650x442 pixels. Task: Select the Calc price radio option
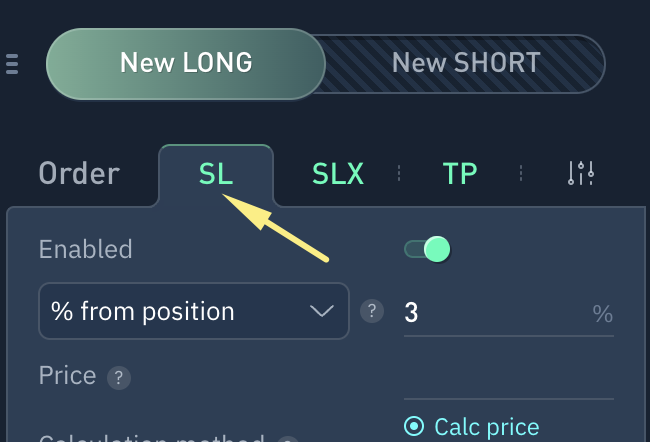point(414,427)
